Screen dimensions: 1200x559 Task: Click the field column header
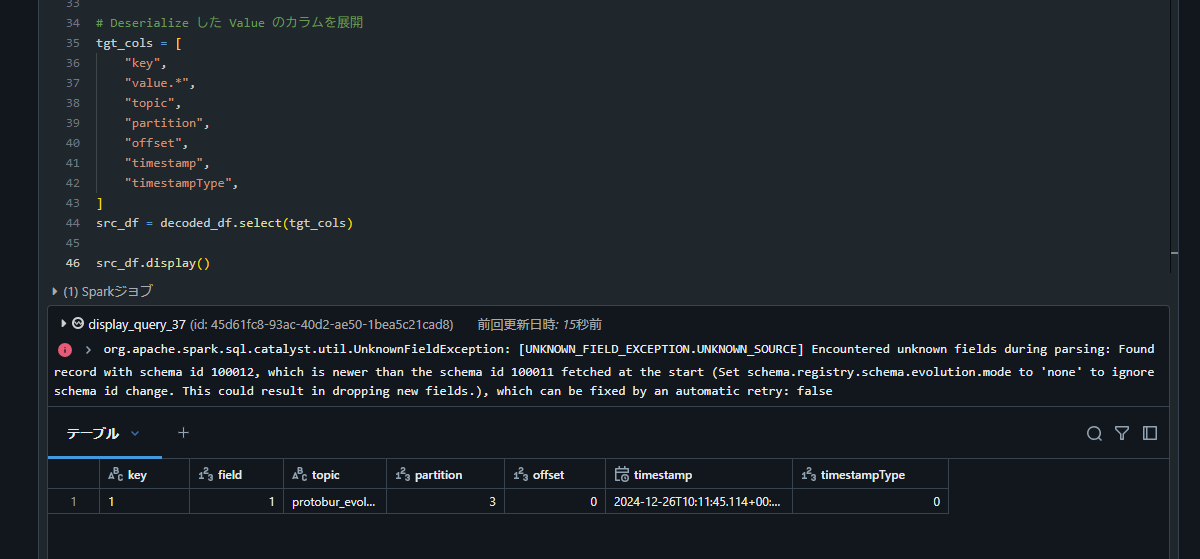click(234, 474)
